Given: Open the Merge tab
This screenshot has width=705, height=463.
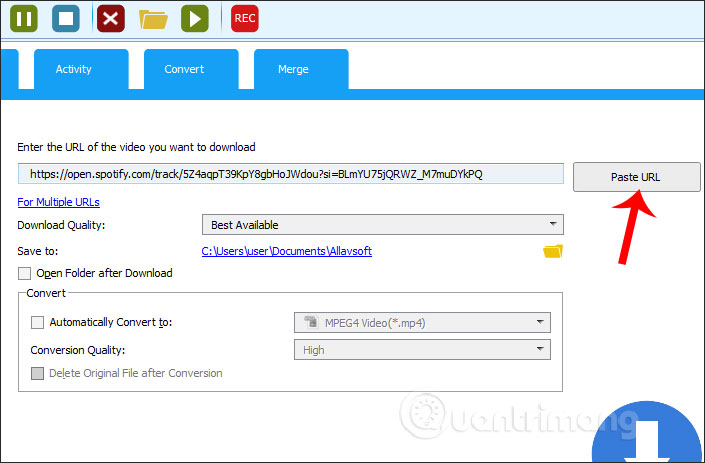Looking at the screenshot, I should (x=301, y=69).
